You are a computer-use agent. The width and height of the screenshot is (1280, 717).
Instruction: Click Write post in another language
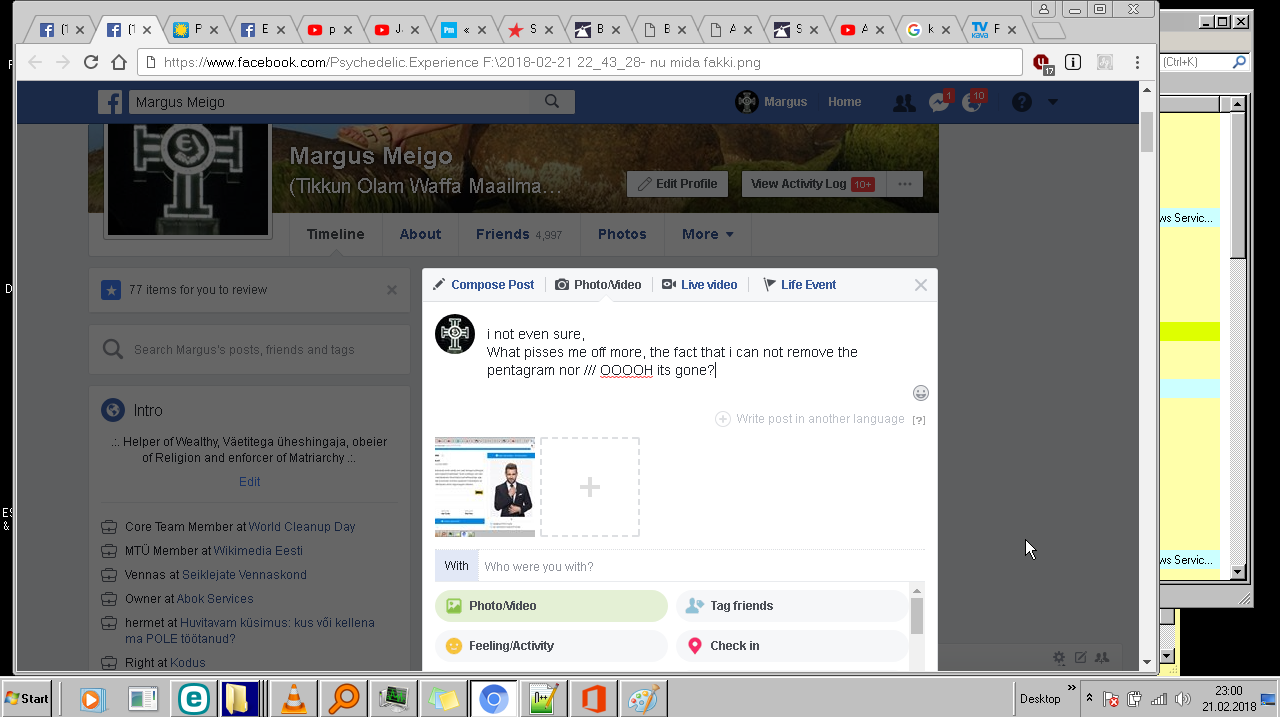point(810,419)
